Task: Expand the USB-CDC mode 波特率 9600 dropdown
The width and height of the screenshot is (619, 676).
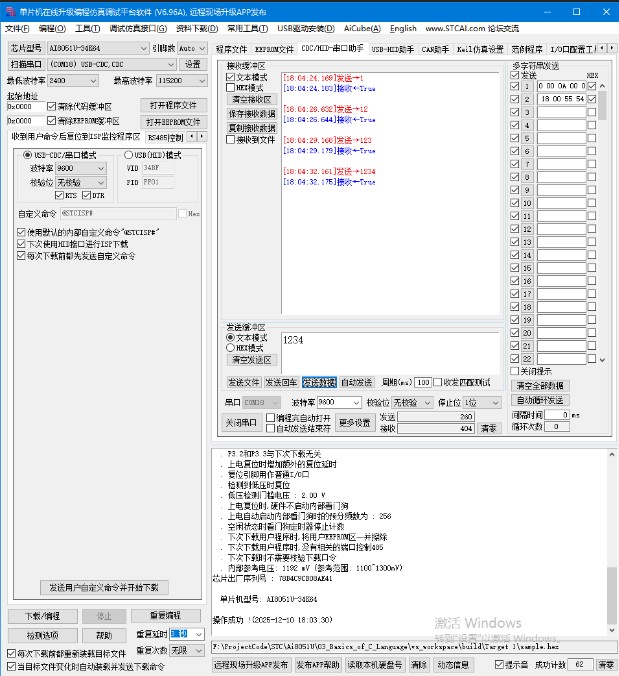Action: [x=101, y=168]
